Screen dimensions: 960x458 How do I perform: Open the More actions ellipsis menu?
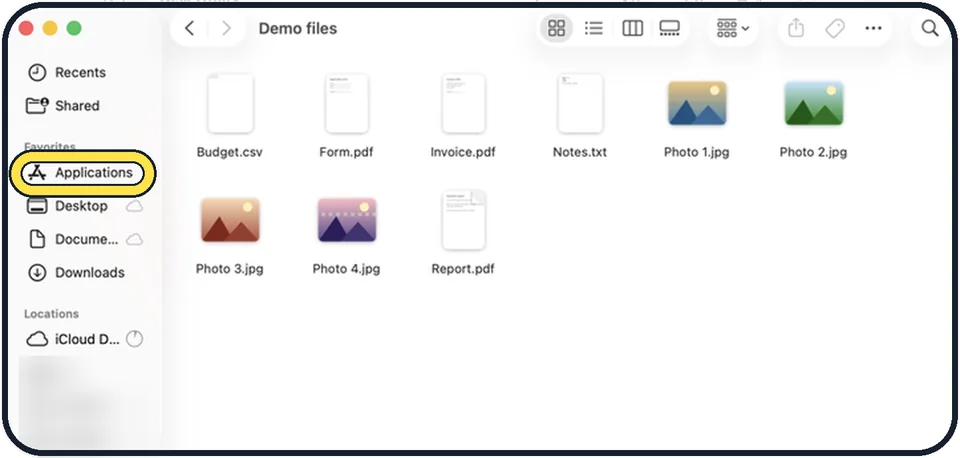(874, 28)
